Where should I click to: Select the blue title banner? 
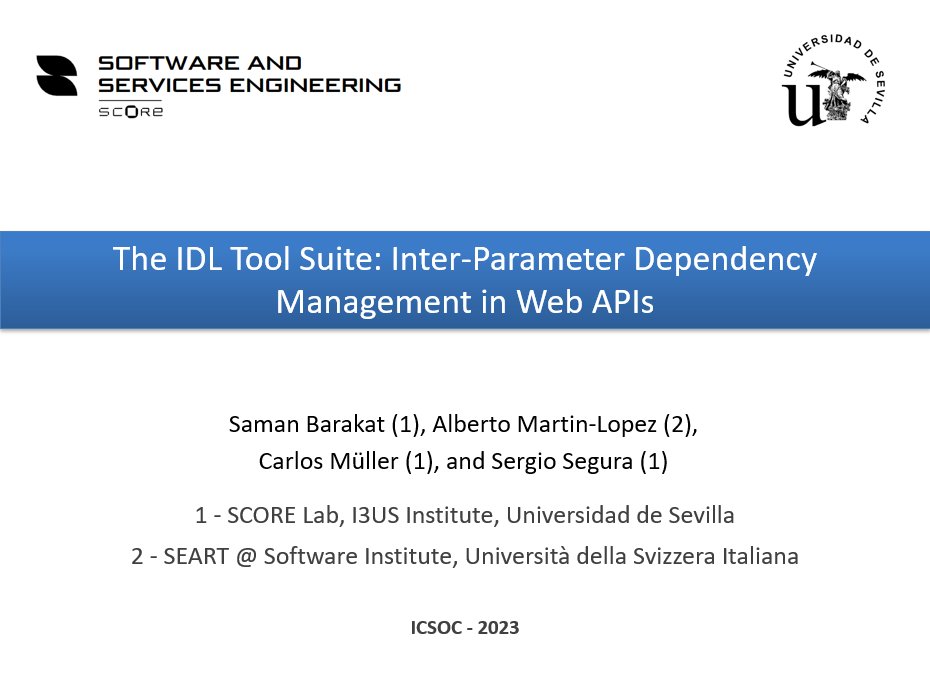click(x=465, y=279)
